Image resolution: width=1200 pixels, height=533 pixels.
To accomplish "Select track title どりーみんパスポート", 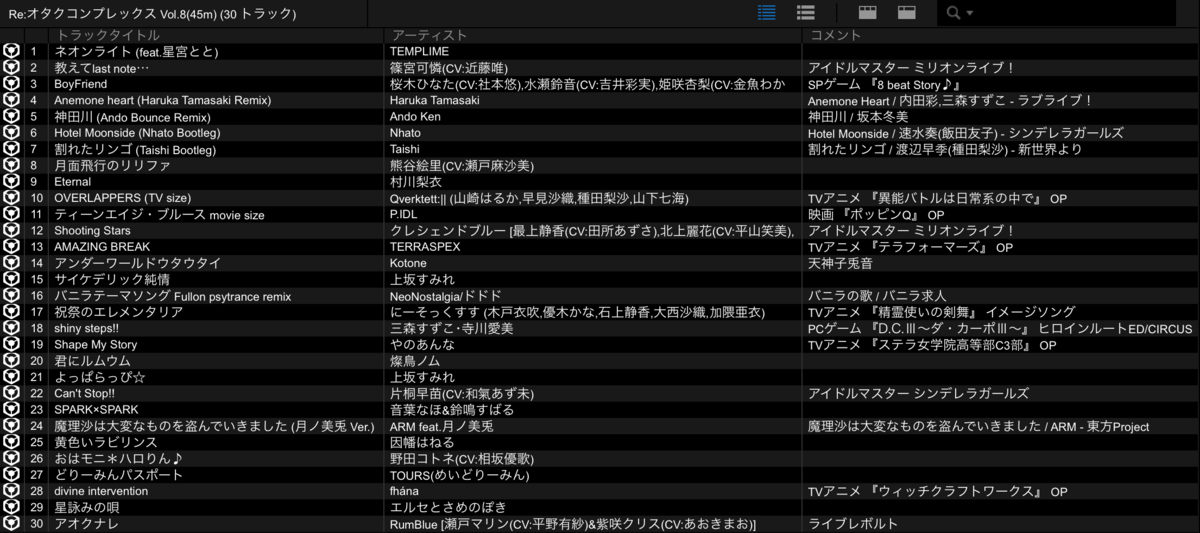I will [118, 474].
